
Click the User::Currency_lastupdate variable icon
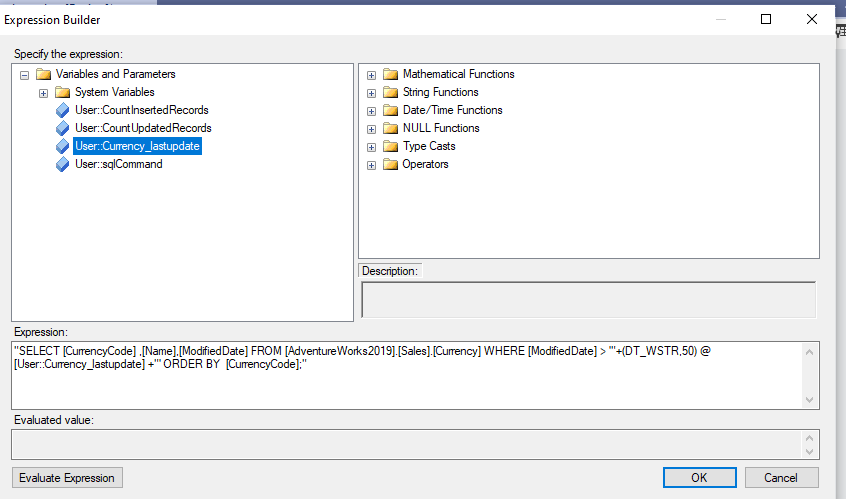click(63, 146)
